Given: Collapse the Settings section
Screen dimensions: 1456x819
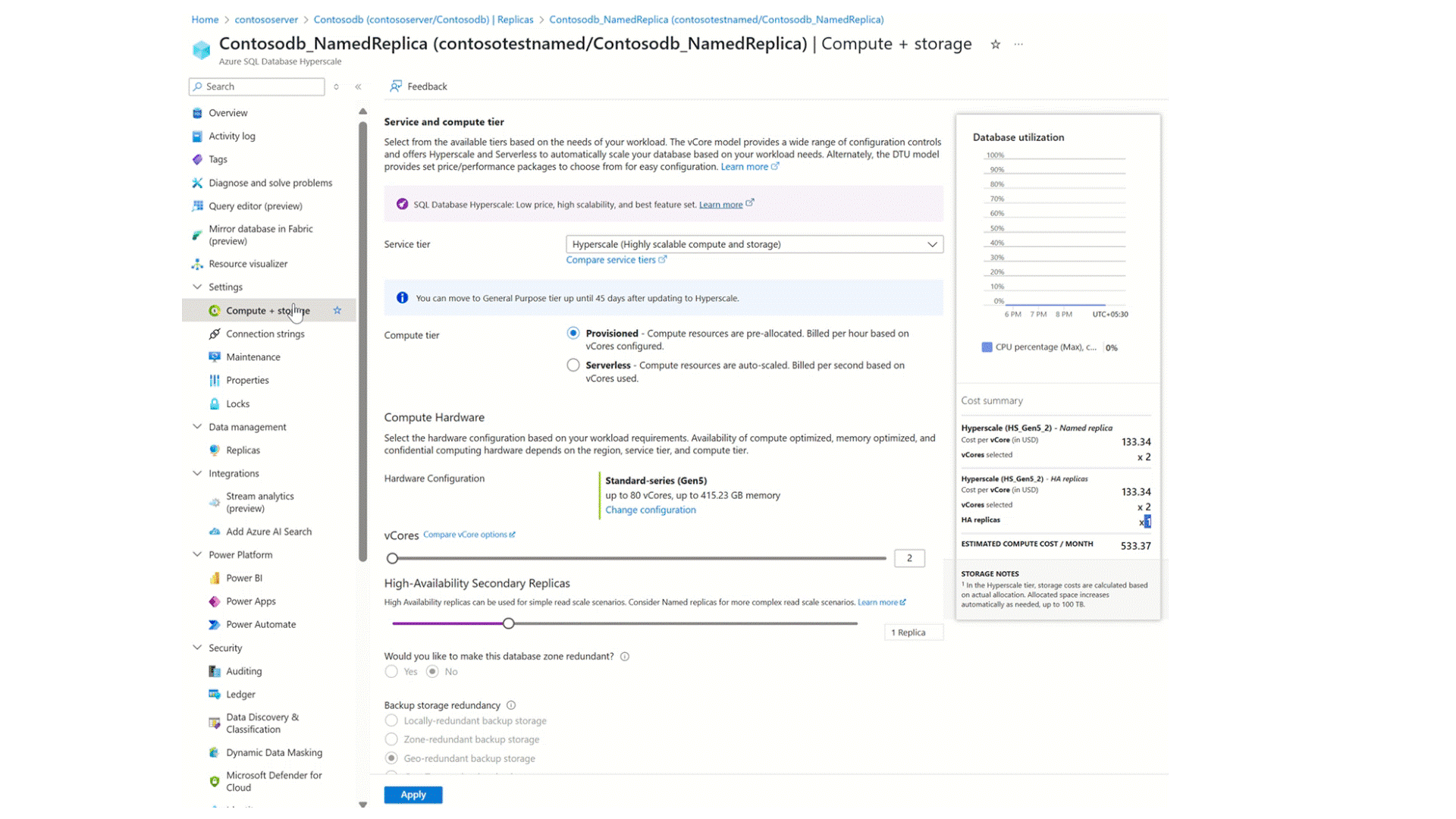Looking at the screenshot, I should (197, 287).
